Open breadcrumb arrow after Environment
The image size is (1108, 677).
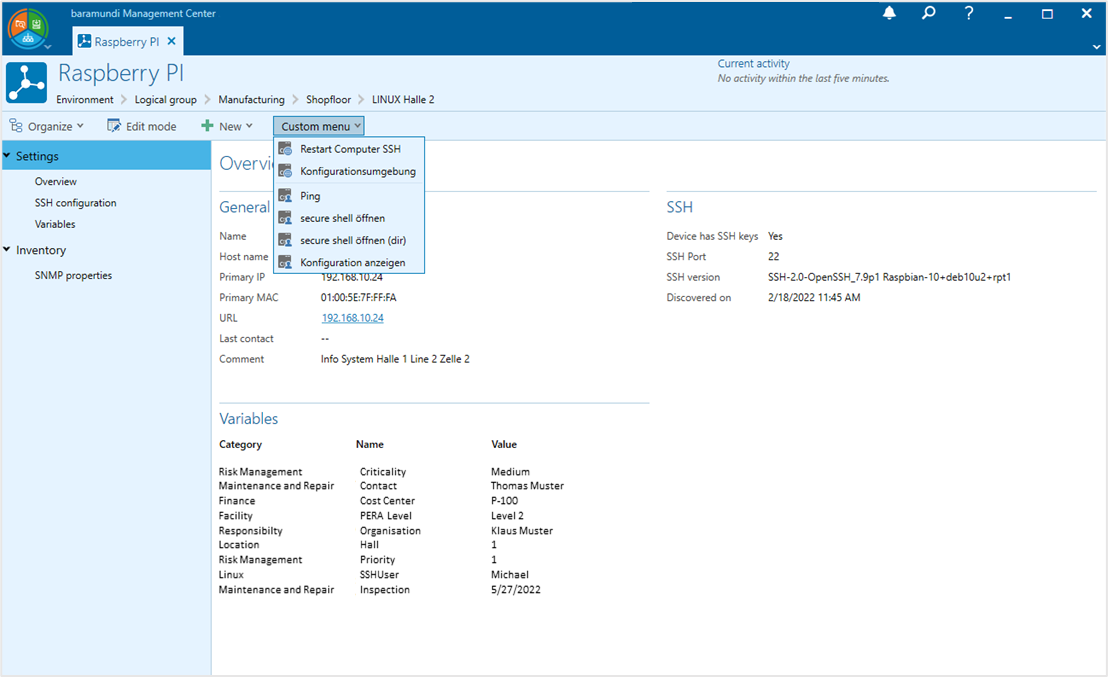pyautogui.click(x=124, y=100)
